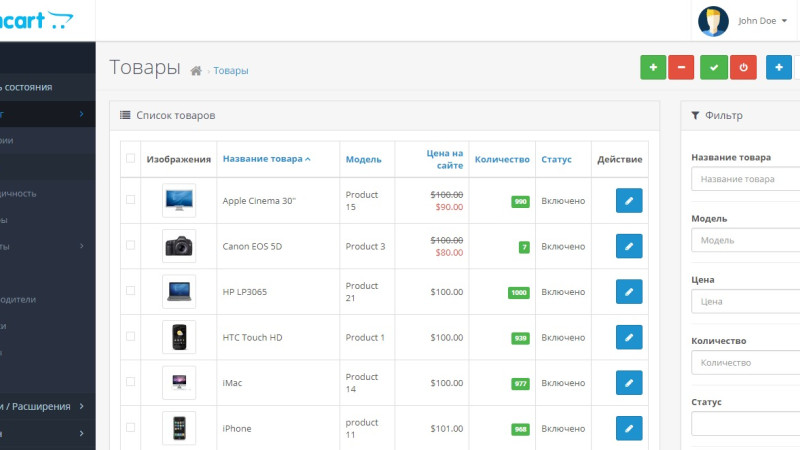Edit the iMac product

coord(629,383)
